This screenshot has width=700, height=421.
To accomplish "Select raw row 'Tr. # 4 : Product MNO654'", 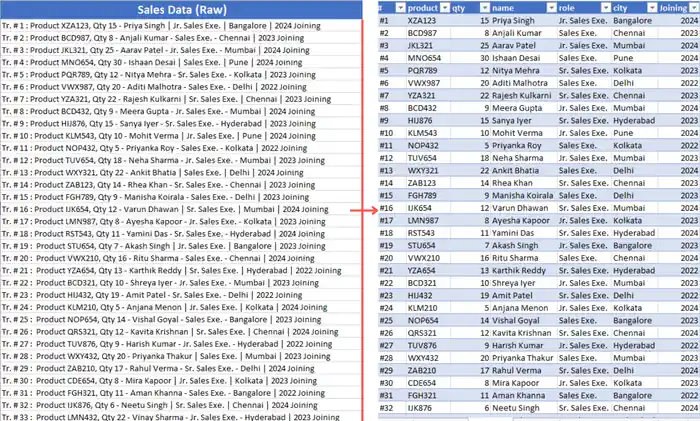I will (x=181, y=63).
